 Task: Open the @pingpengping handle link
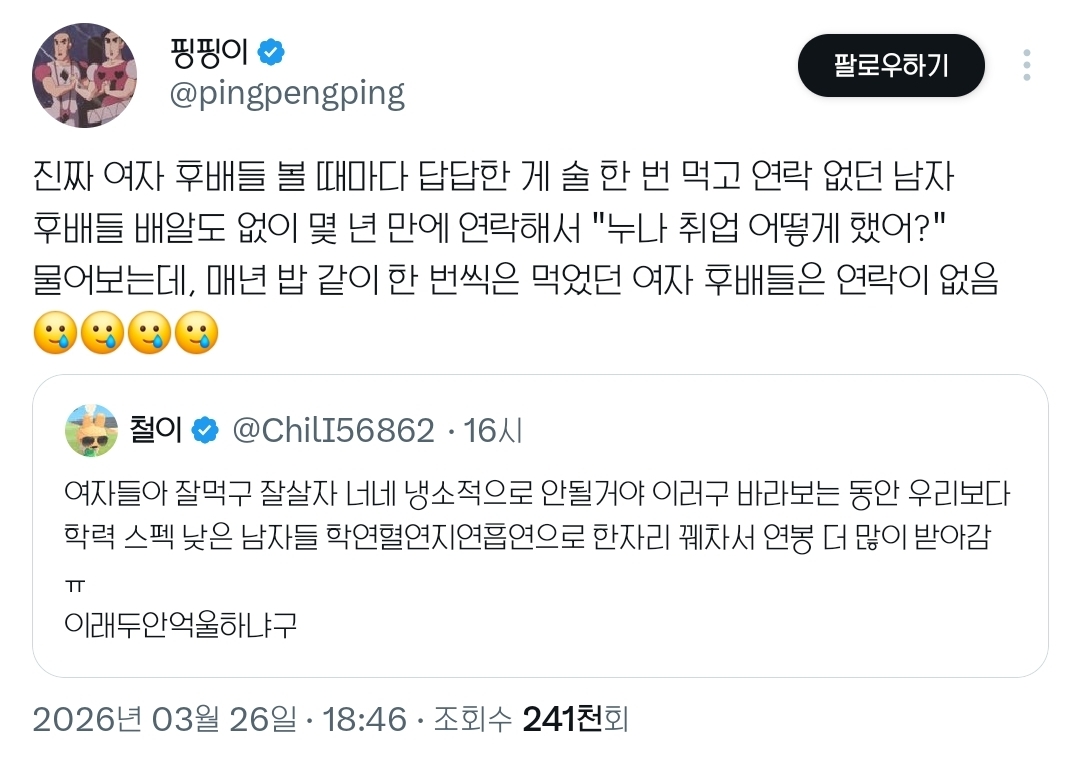[287, 94]
